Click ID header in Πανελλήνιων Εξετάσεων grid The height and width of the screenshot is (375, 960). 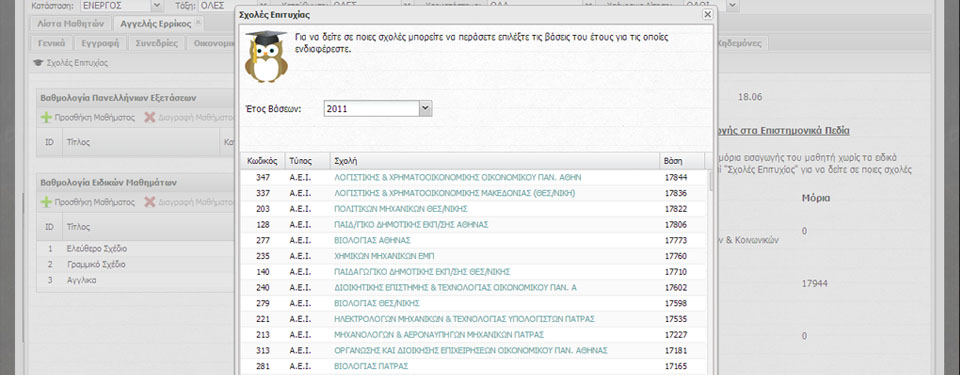(x=50, y=142)
